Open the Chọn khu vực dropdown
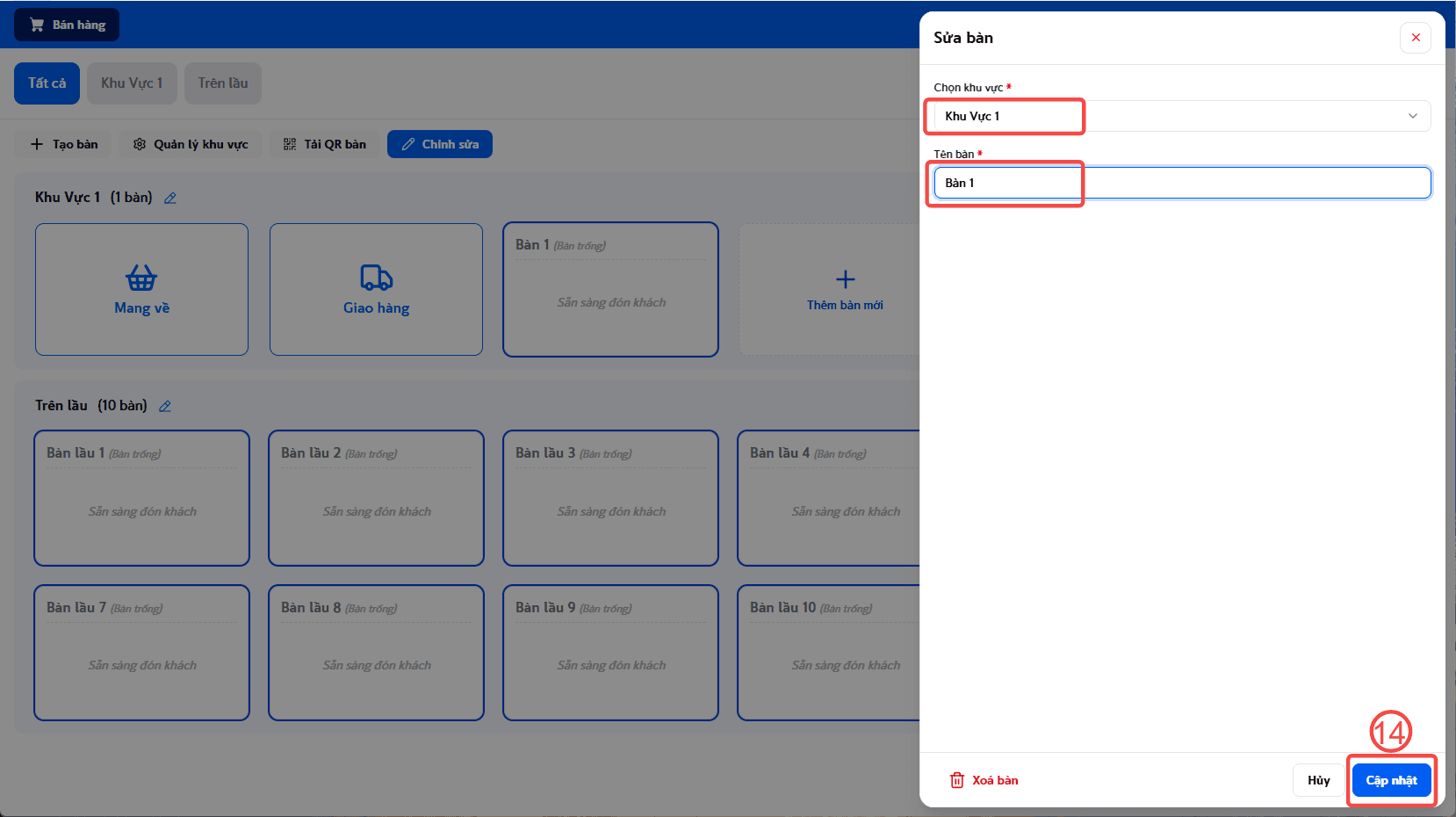 tap(1182, 116)
